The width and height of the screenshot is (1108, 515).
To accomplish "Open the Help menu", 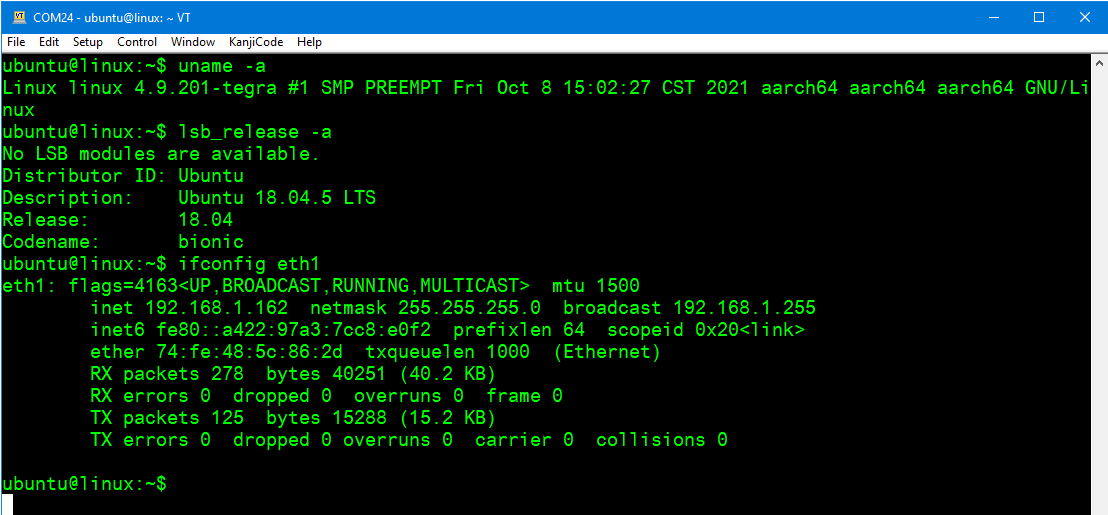I will [x=310, y=42].
